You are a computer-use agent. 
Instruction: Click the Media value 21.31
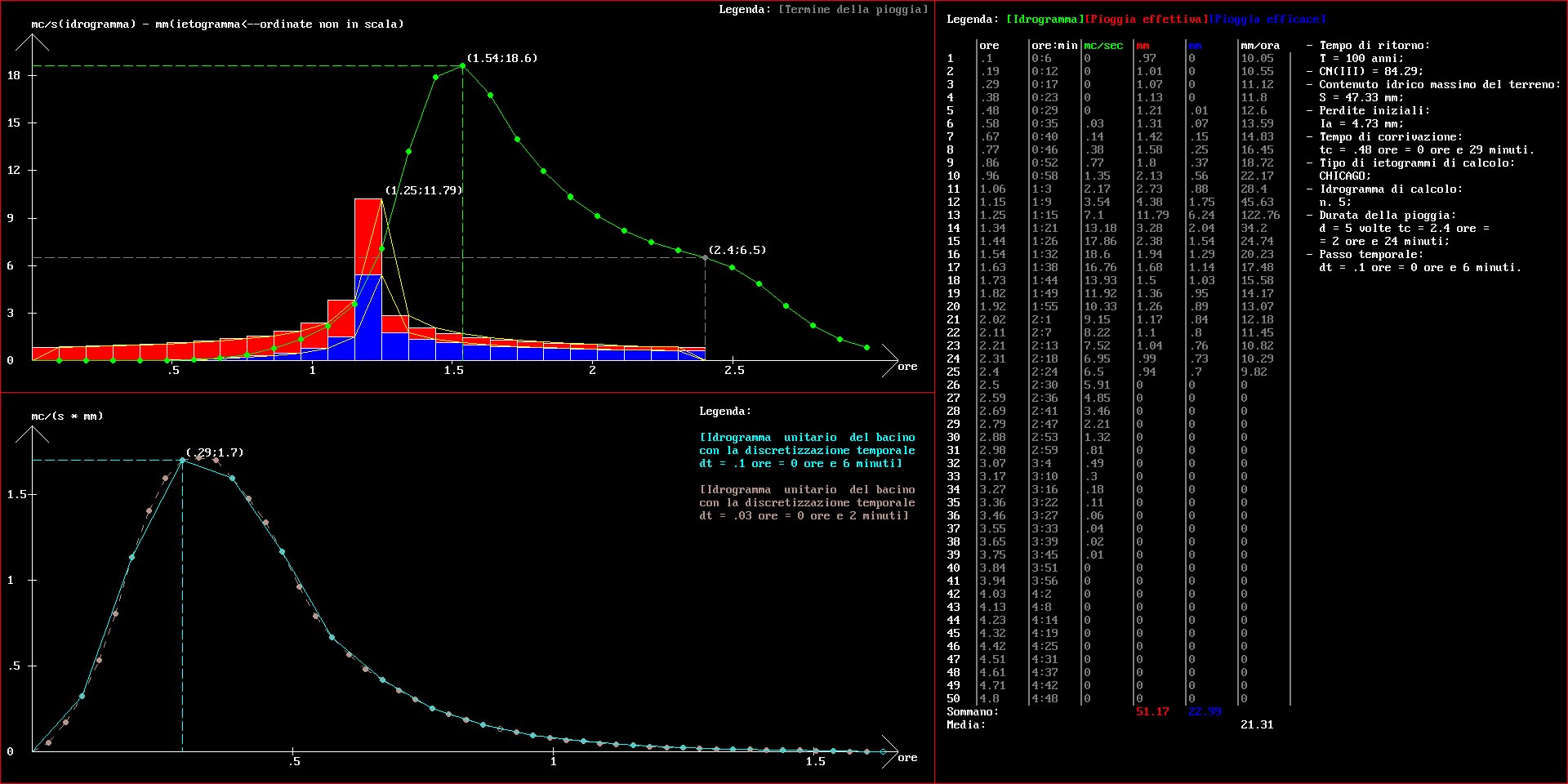click(x=1257, y=725)
